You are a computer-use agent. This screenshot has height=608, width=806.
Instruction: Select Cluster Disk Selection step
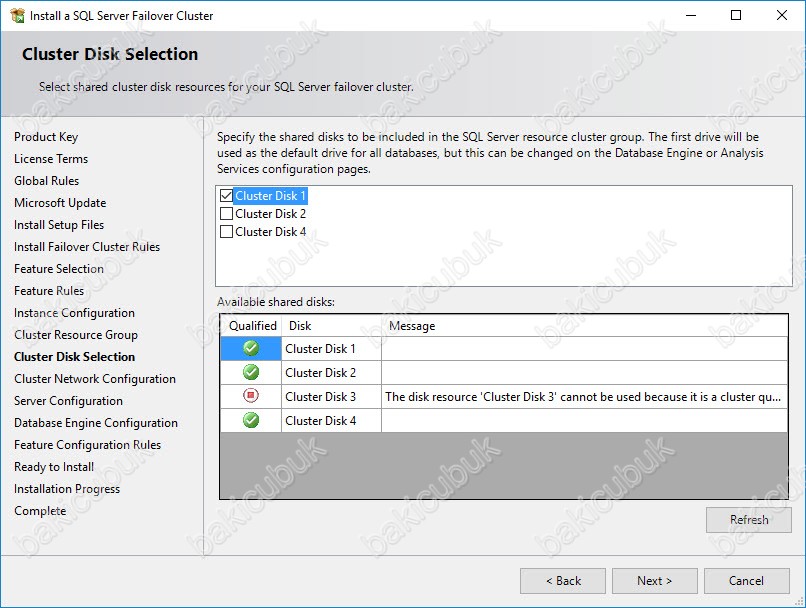pyautogui.click(x=75, y=357)
